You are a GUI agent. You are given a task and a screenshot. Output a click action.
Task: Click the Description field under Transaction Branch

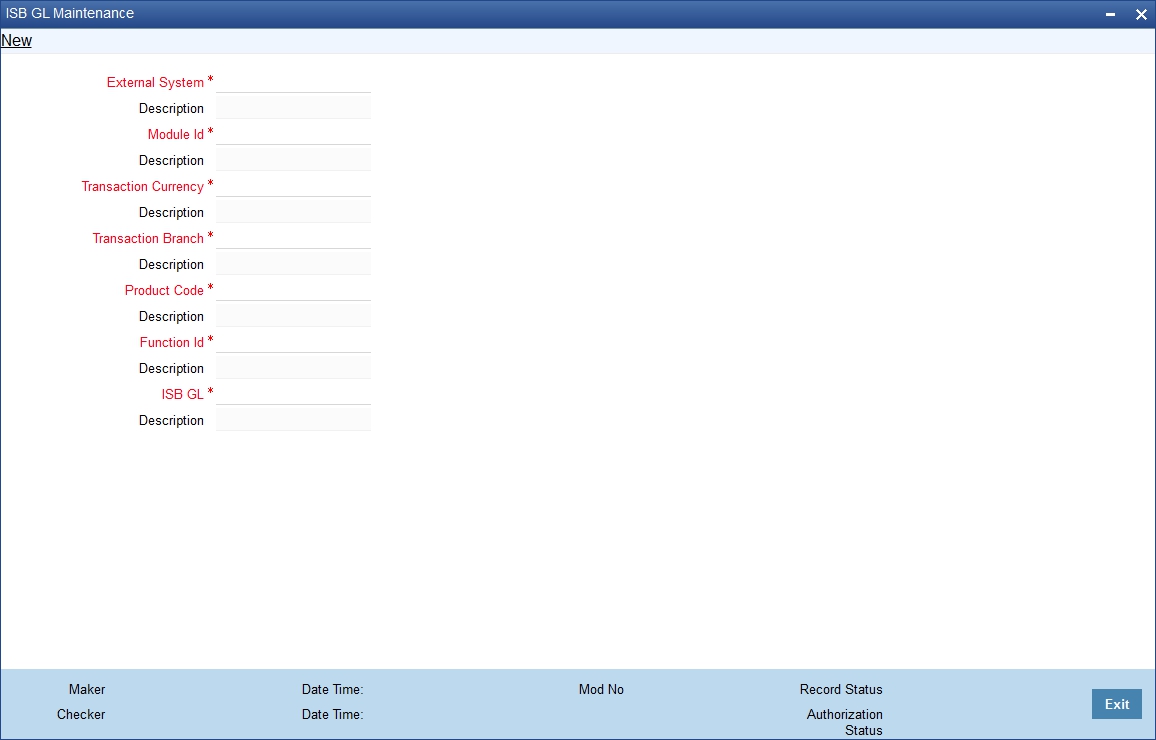coord(293,264)
